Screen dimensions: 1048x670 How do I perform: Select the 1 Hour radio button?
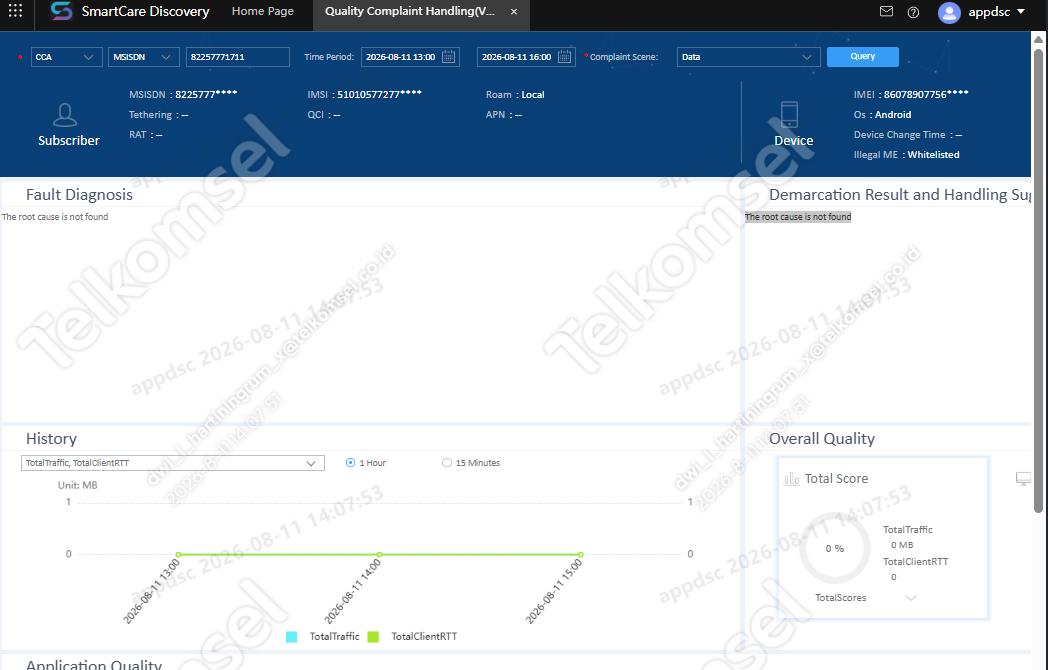(350, 463)
